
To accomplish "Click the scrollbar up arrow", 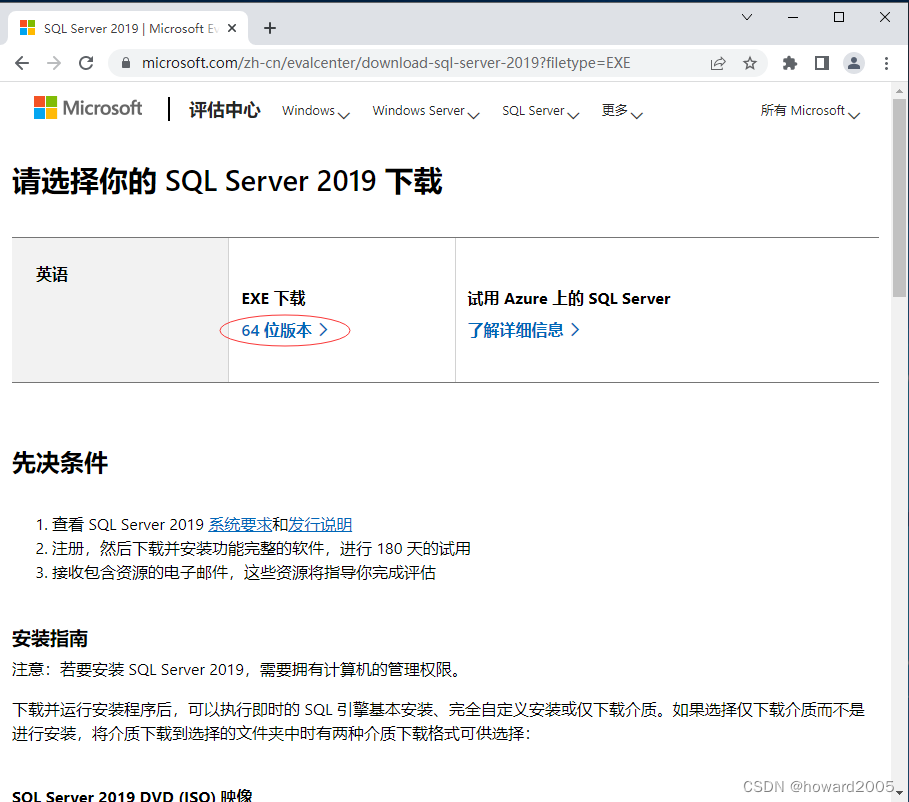I will pos(899,91).
